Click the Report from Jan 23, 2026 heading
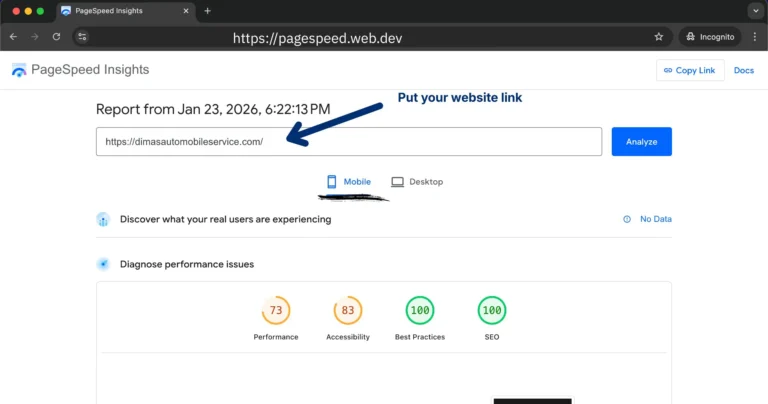The image size is (768, 404). (x=213, y=109)
